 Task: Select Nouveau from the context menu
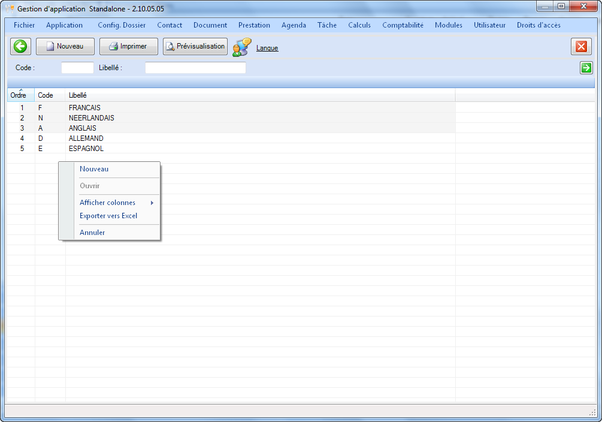click(x=94, y=169)
